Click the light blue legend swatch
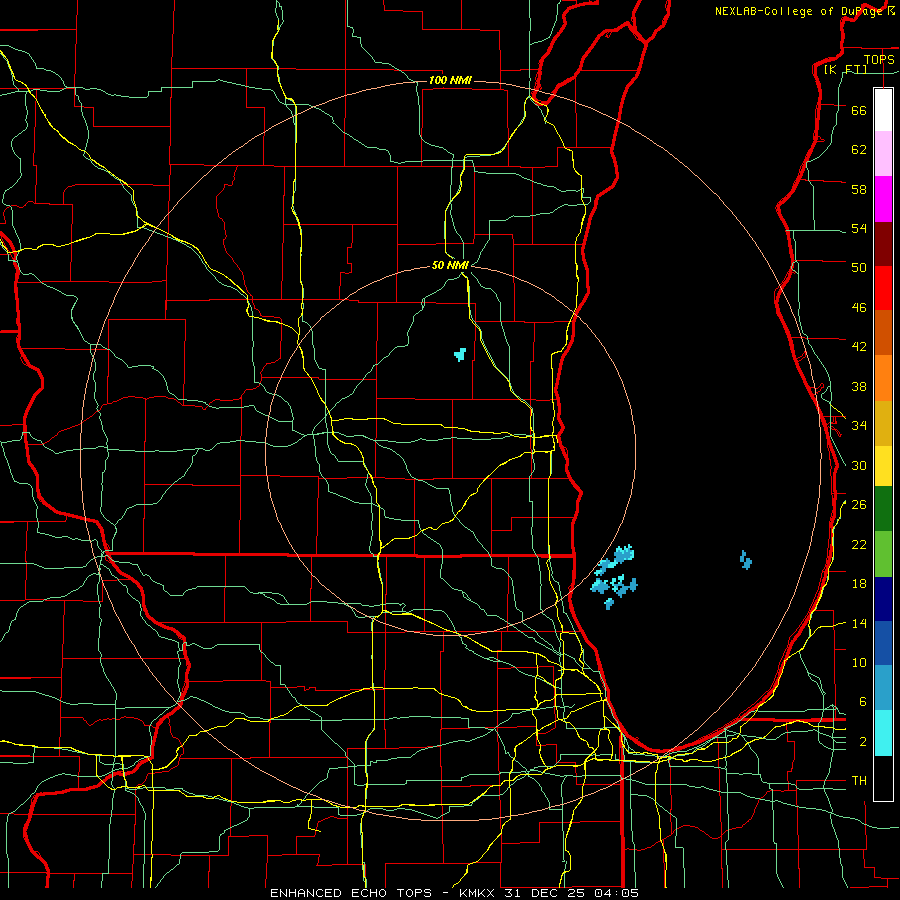 tap(883, 688)
